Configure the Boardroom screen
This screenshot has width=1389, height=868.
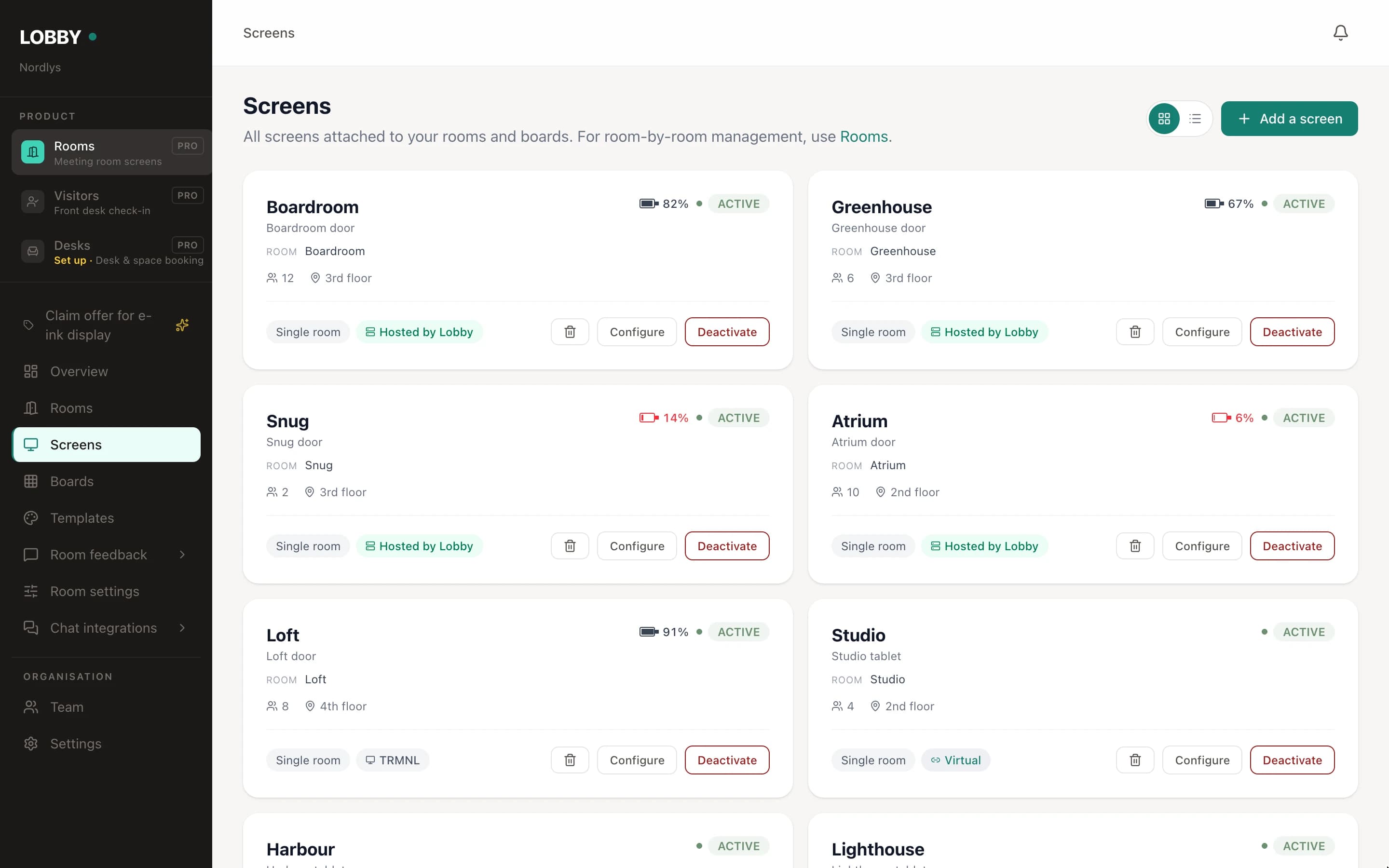click(x=637, y=332)
